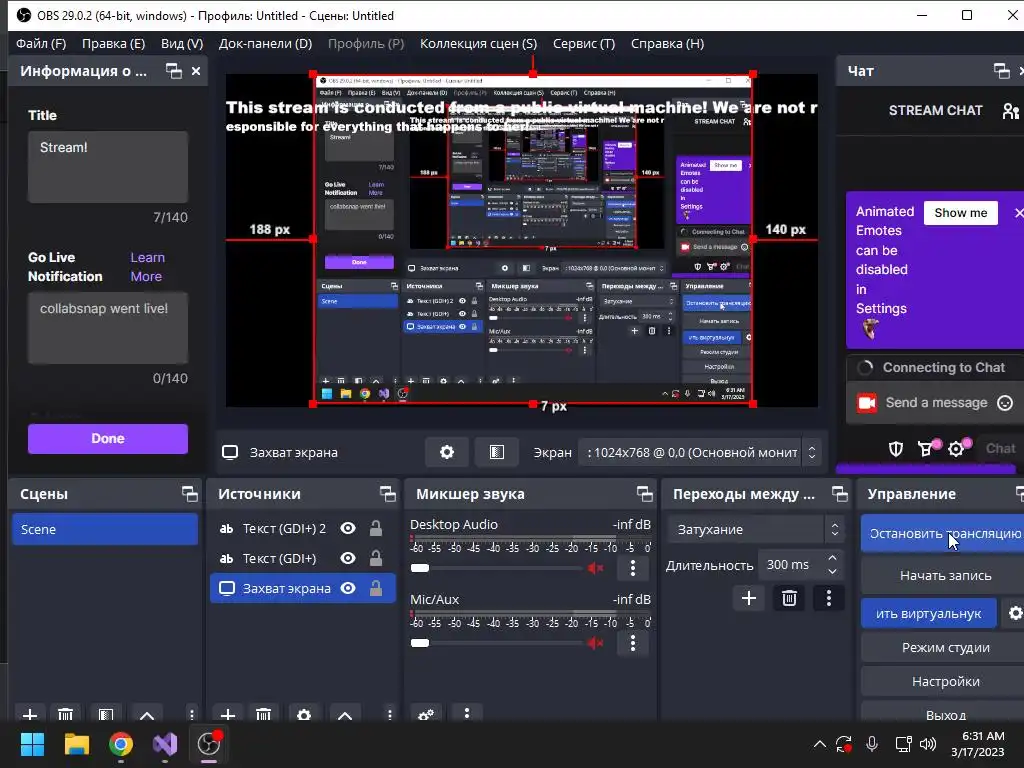The width and height of the screenshot is (1024, 768).
Task: Open scene filters in Scenes toolbar
Action: coord(106,715)
